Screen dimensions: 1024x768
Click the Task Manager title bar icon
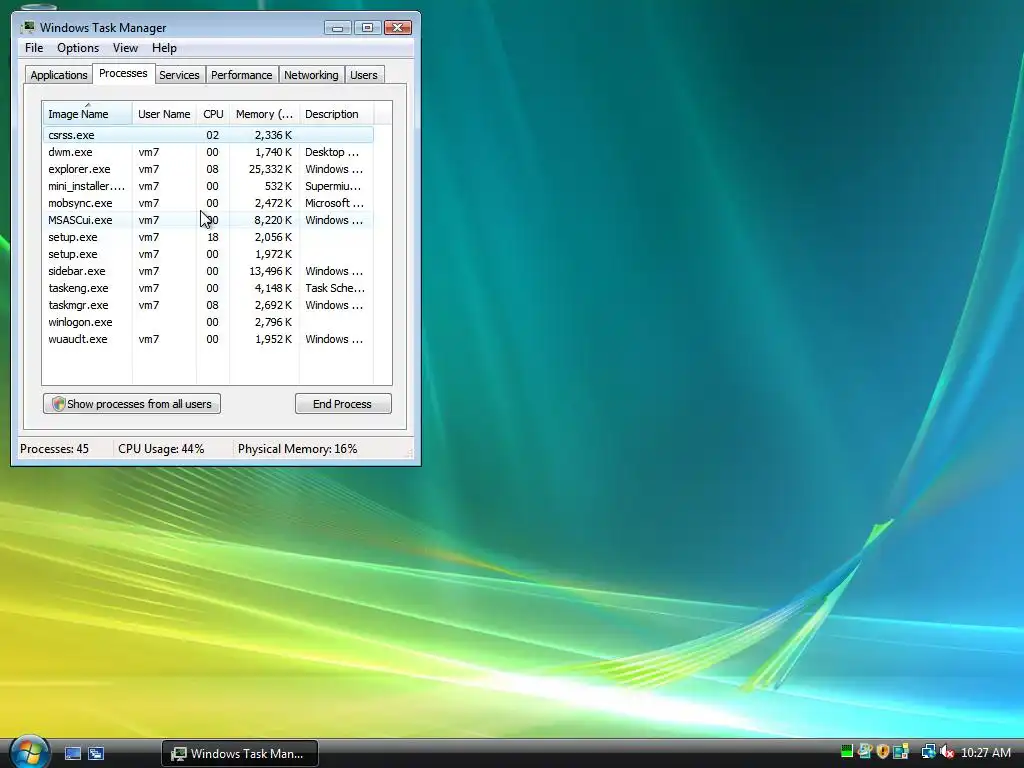[x=27, y=27]
